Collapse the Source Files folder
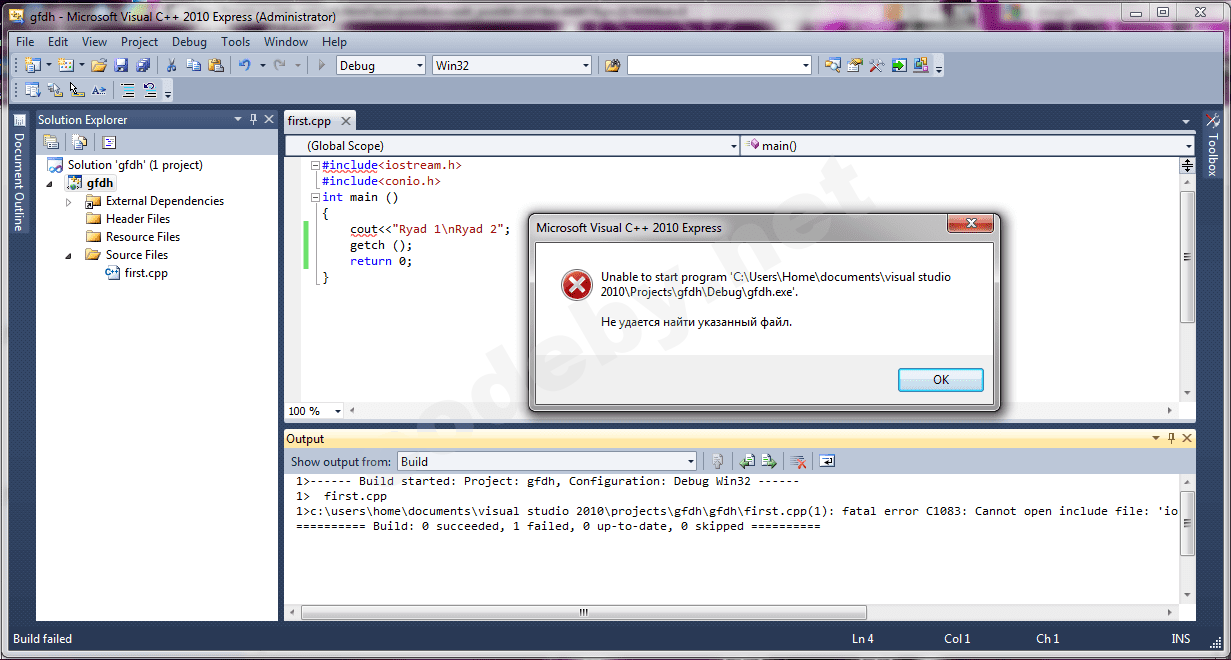The image size is (1231, 660). [x=69, y=256]
